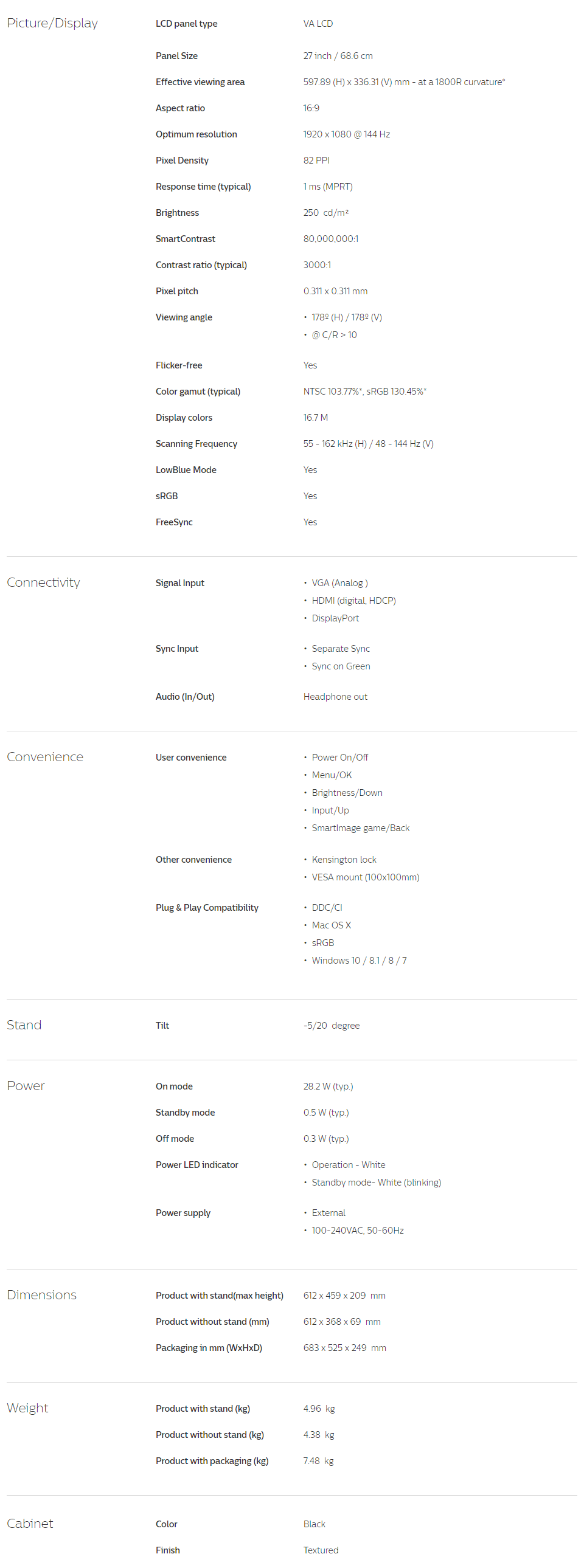Click the Picture/Display section heading
This screenshot has height=1568, width=584.
click(52, 23)
